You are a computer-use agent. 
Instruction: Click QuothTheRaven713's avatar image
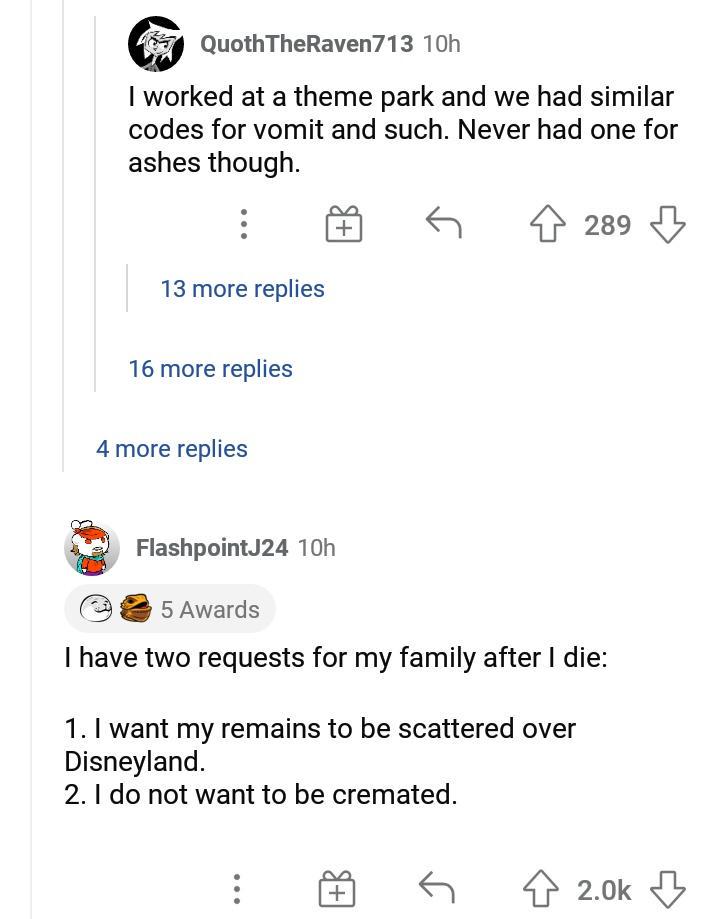click(157, 43)
